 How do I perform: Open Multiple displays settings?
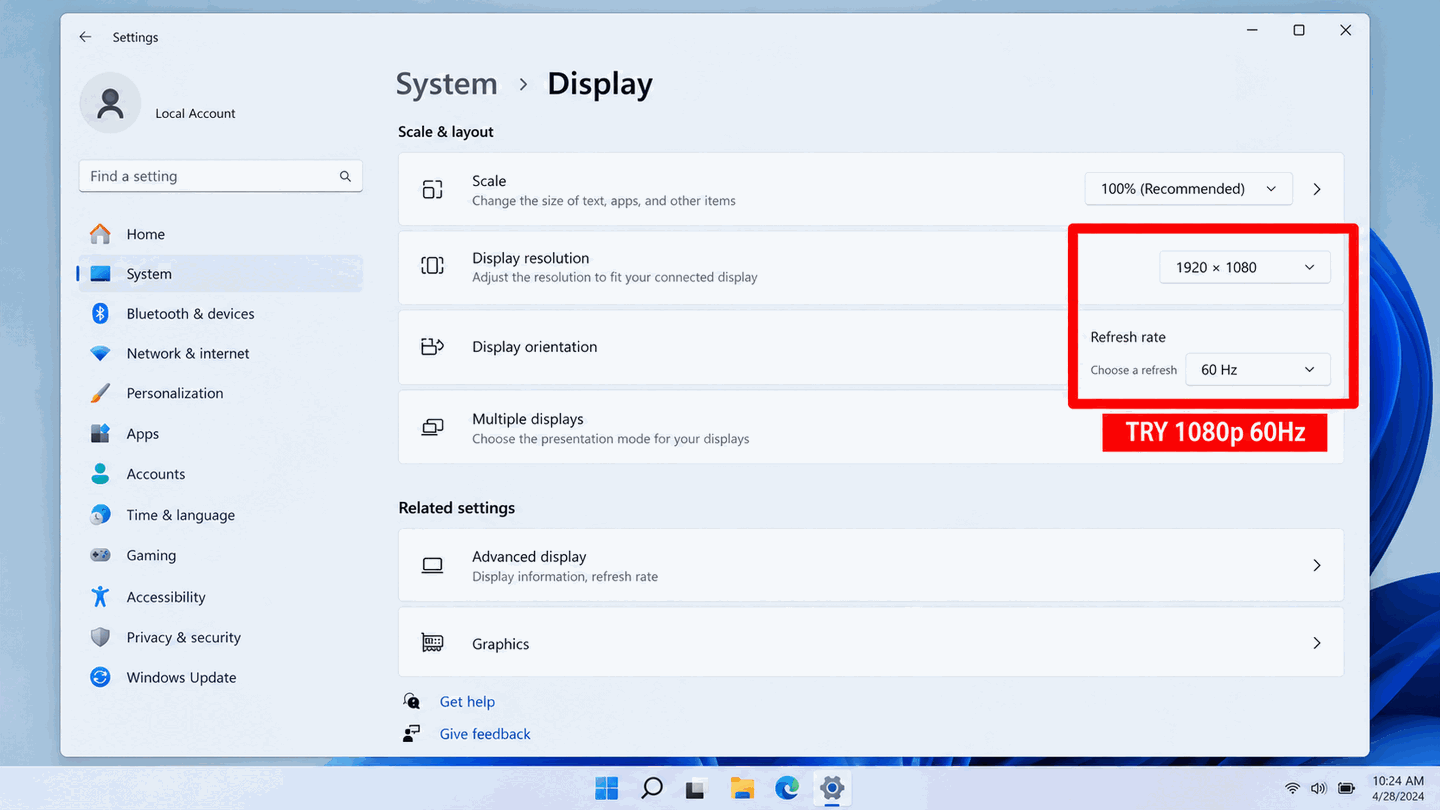pyautogui.click(x=871, y=428)
